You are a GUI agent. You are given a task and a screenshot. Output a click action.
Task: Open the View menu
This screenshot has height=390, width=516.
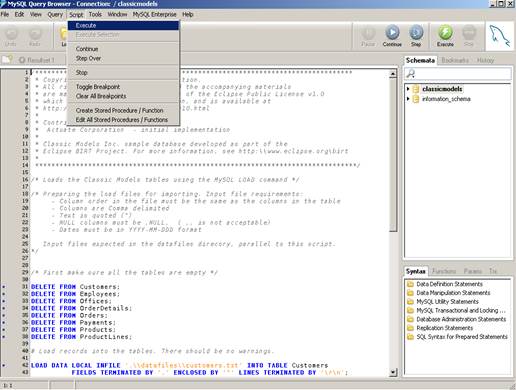tap(36, 14)
